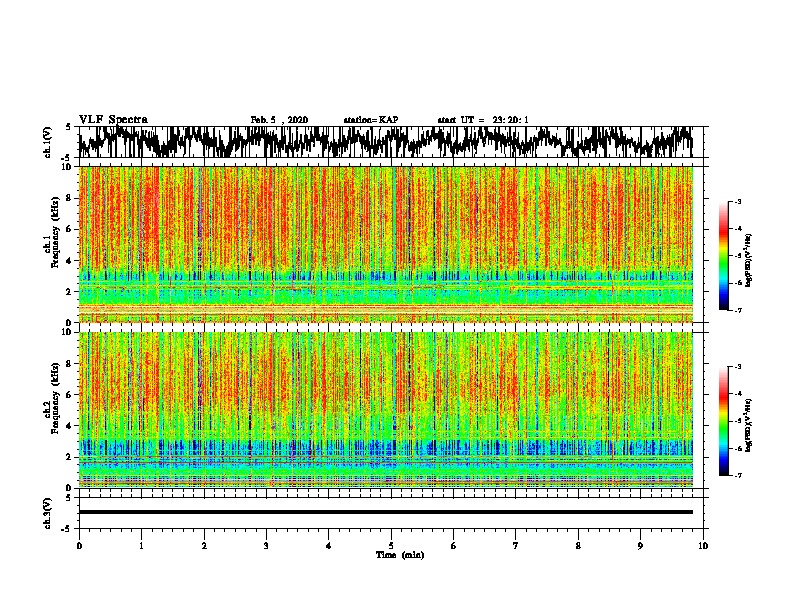Select the "Feb. 5, 2020" date text
This screenshot has width=792, height=612.
coord(279,120)
